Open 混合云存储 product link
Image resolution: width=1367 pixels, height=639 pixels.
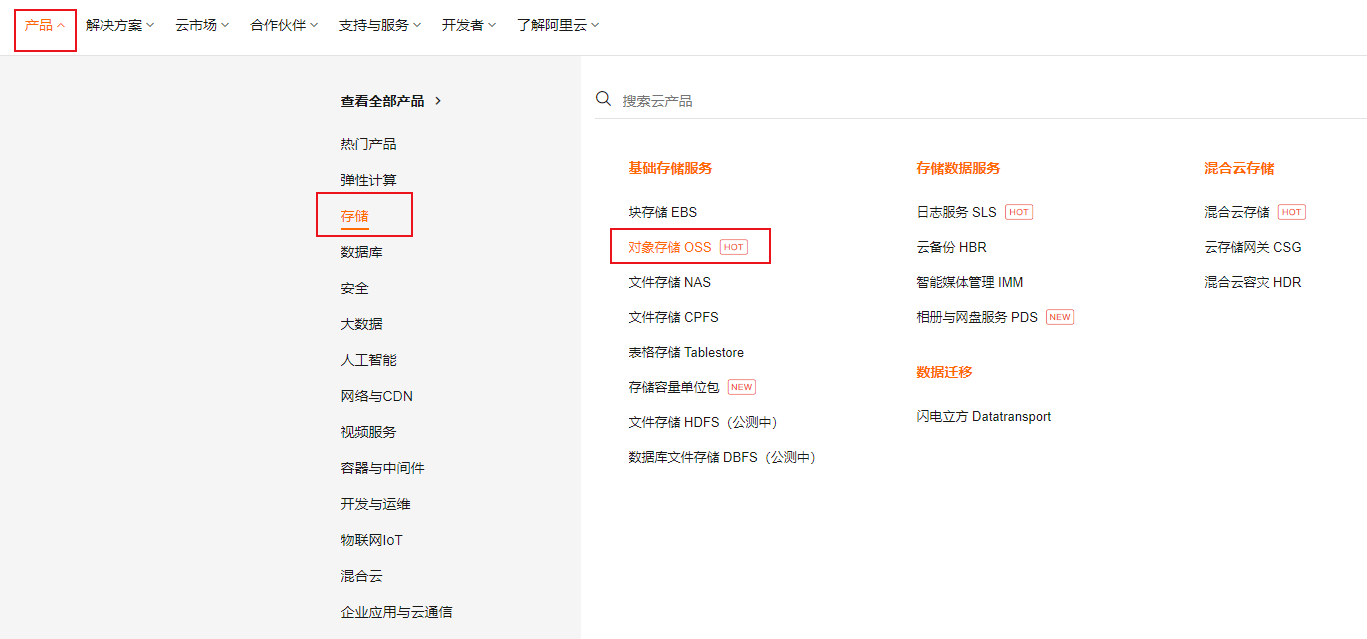(x=1236, y=212)
